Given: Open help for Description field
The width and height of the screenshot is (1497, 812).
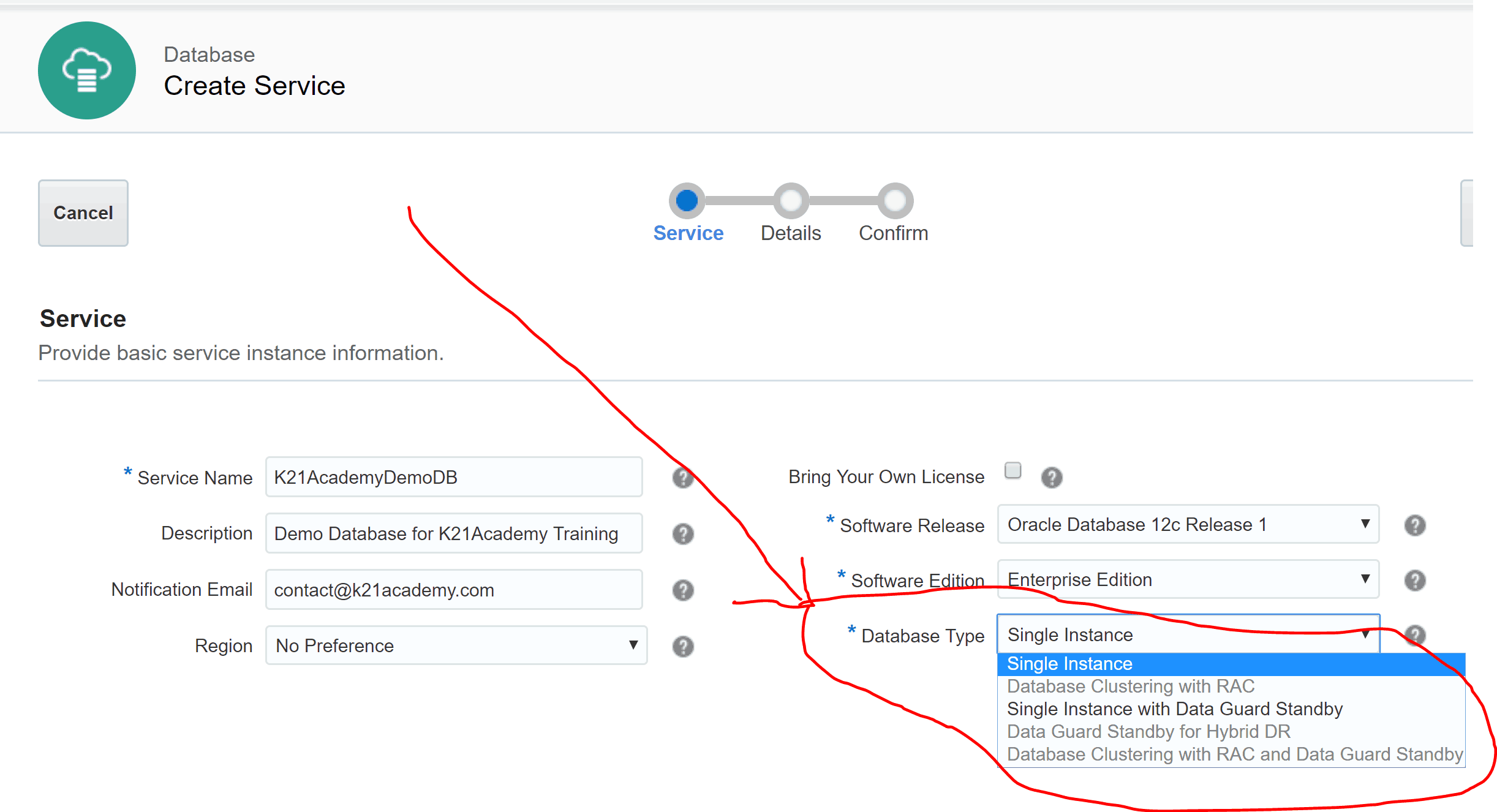Looking at the screenshot, I should click(682, 534).
